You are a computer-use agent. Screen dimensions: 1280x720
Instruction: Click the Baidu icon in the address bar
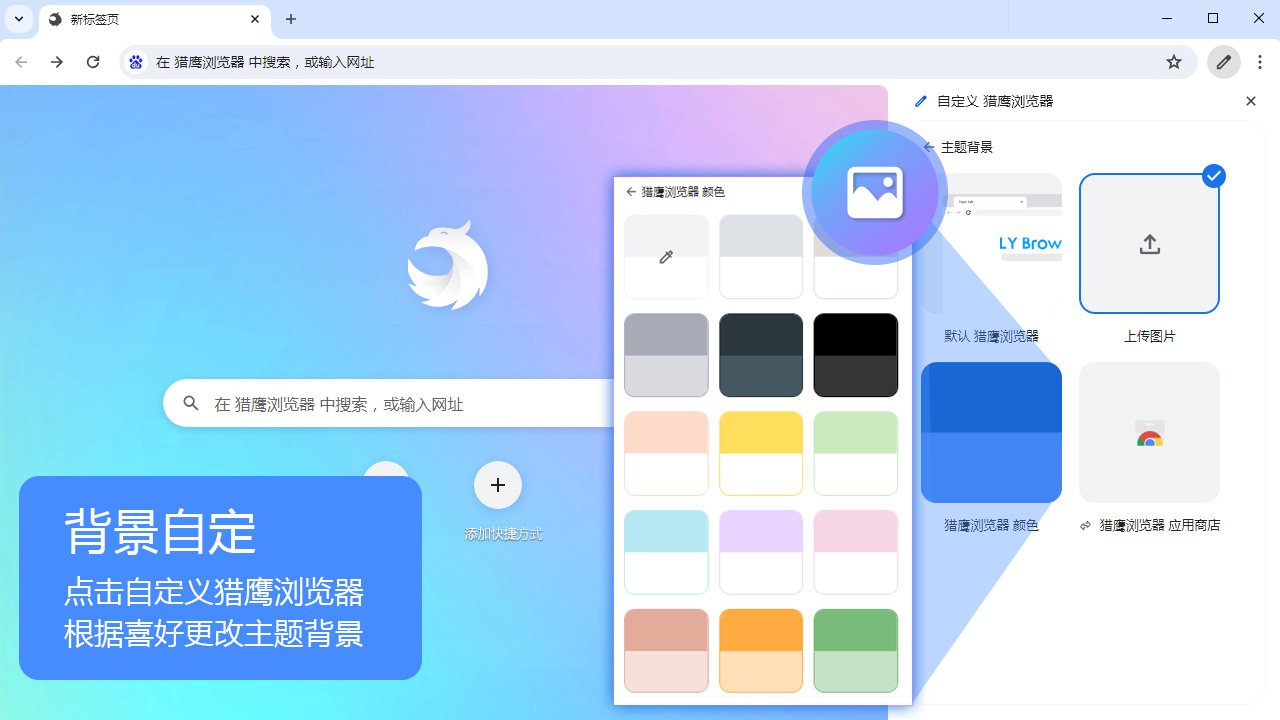(136, 62)
